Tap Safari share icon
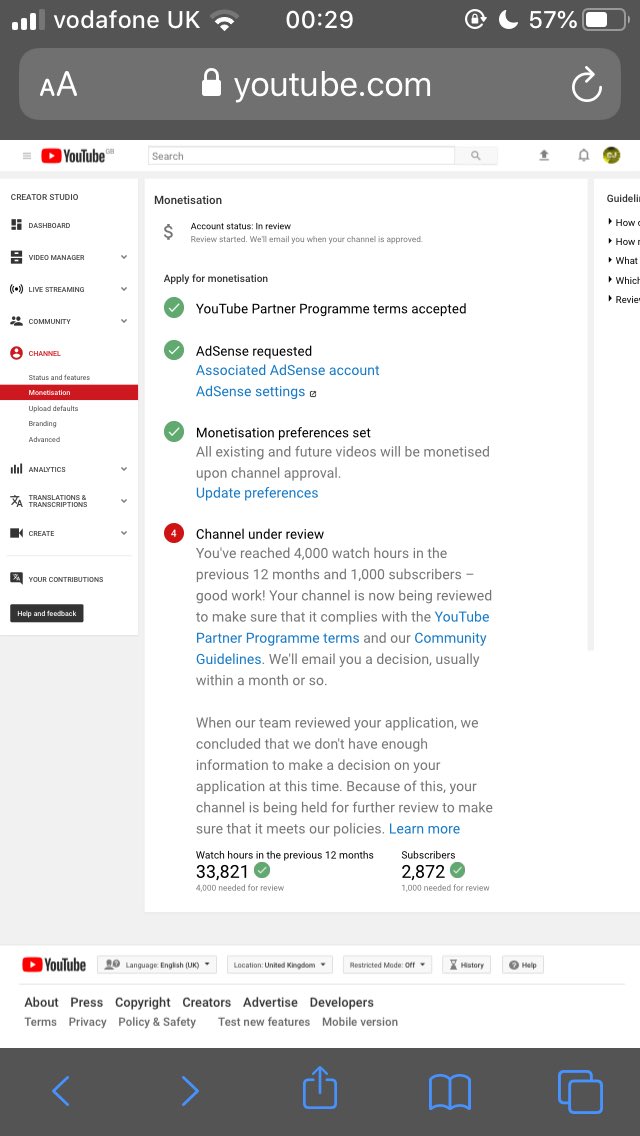Image resolution: width=640 pixels, height=1136 pixels. (320, 1089)
